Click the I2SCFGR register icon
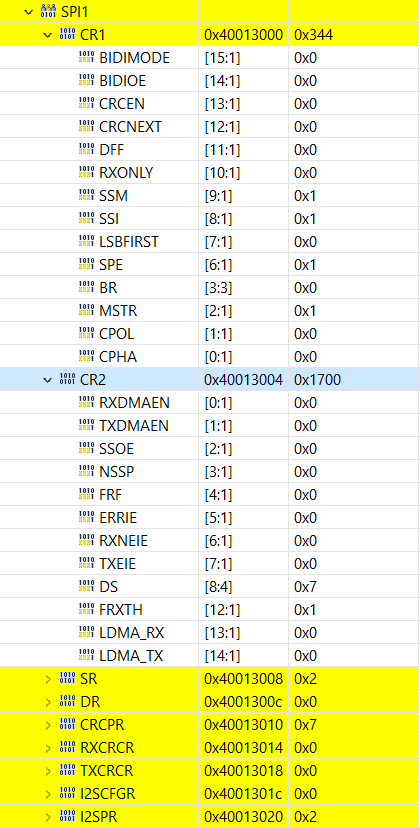The width and height of the screenshot is (420, 828). click(x=67, y=794)
